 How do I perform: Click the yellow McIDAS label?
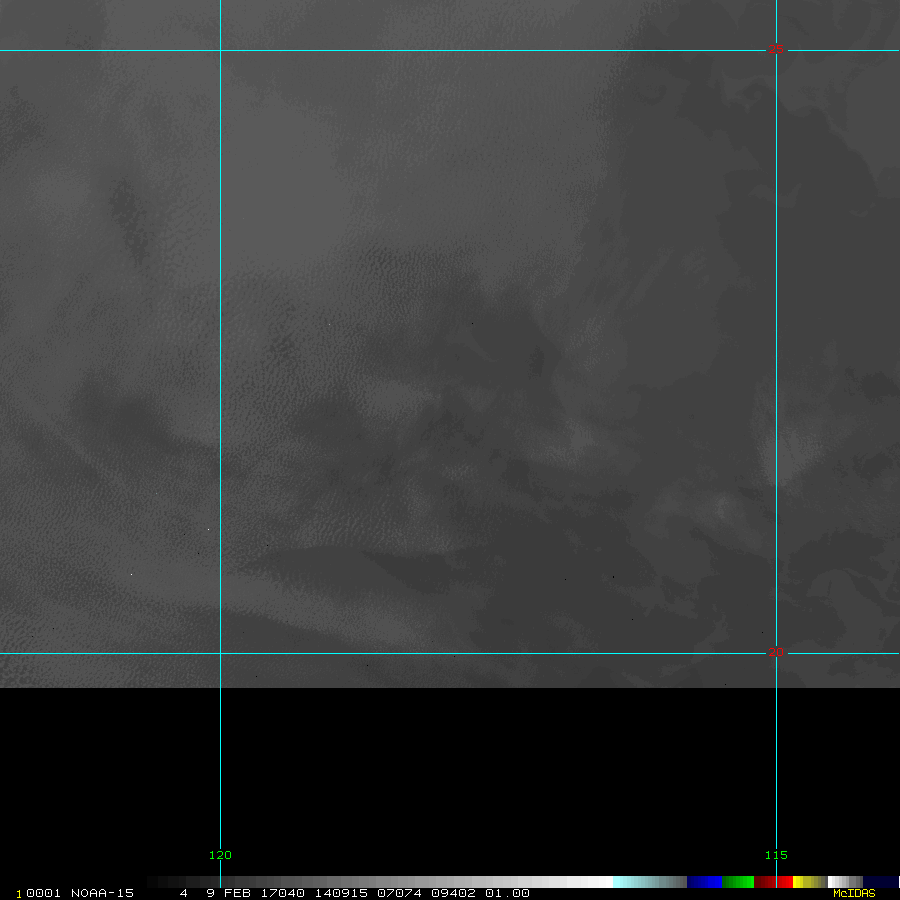point(854,893)
